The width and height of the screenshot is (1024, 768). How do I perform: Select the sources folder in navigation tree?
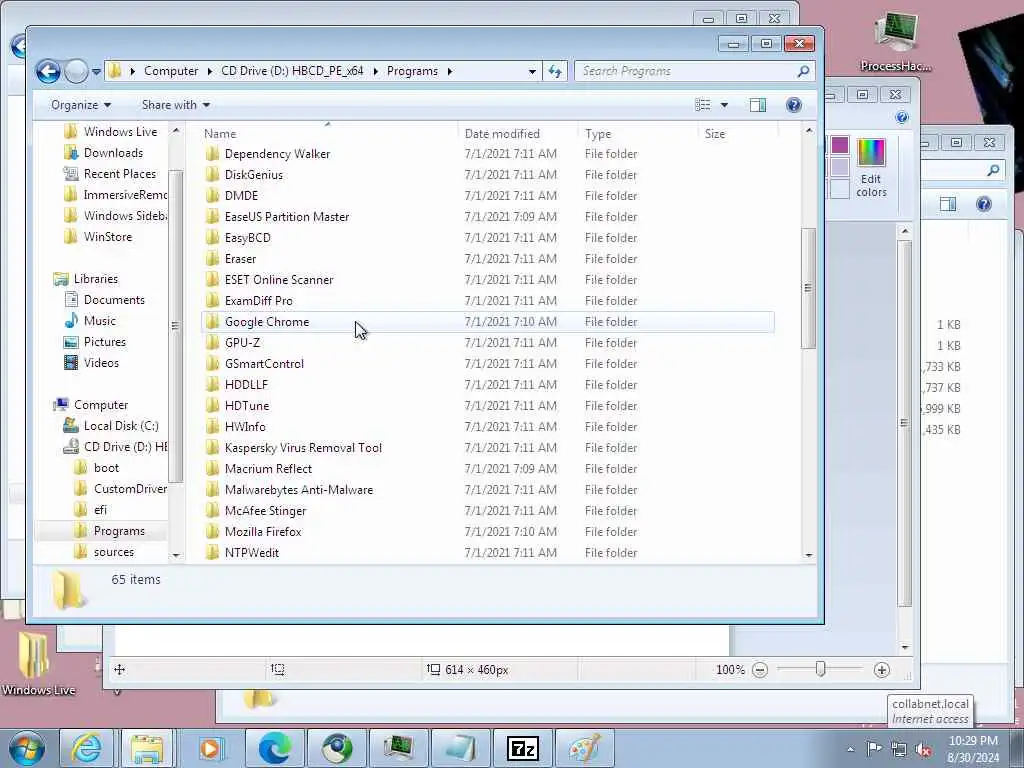[114, 552]
